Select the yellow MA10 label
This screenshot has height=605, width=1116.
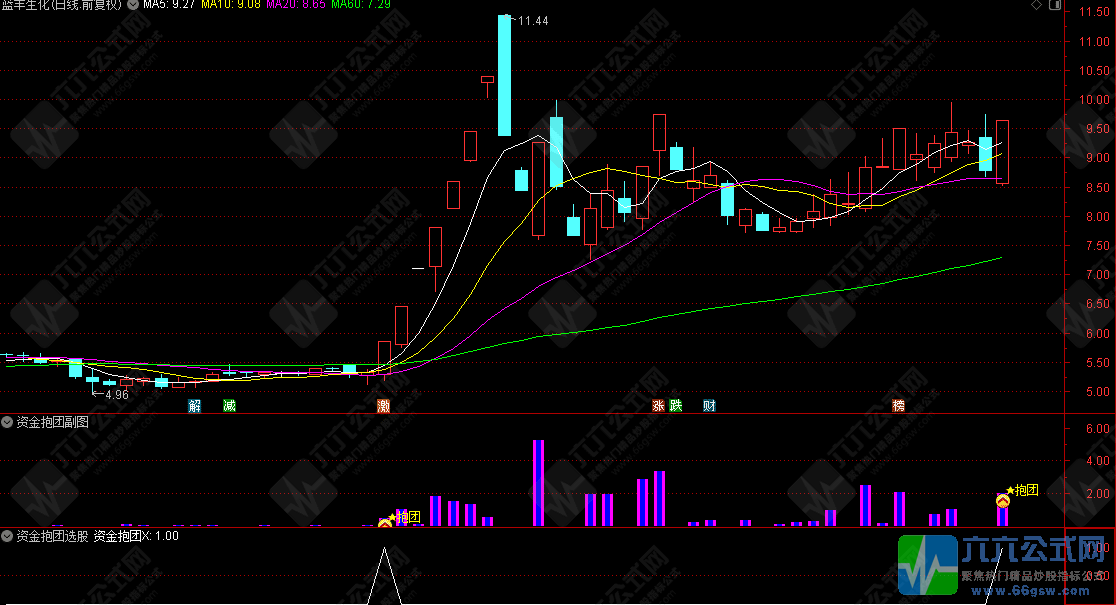pos(232,5)
